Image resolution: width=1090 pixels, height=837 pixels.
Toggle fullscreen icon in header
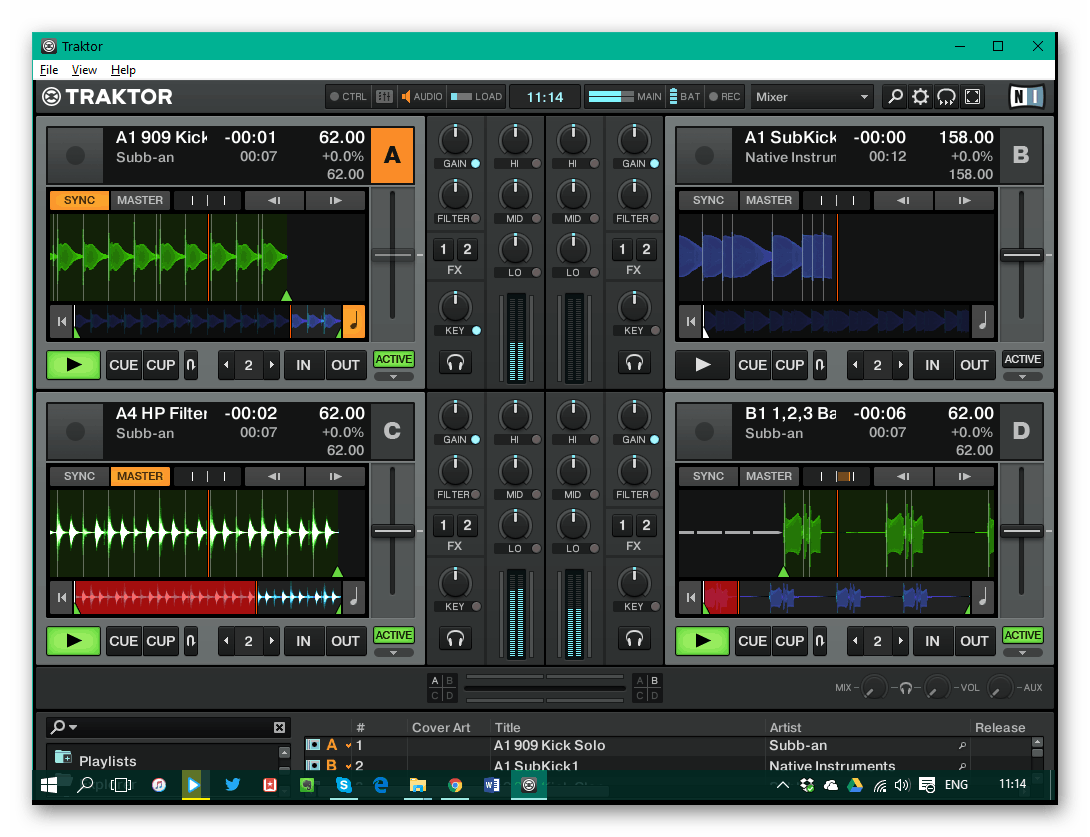pos(973,97)
